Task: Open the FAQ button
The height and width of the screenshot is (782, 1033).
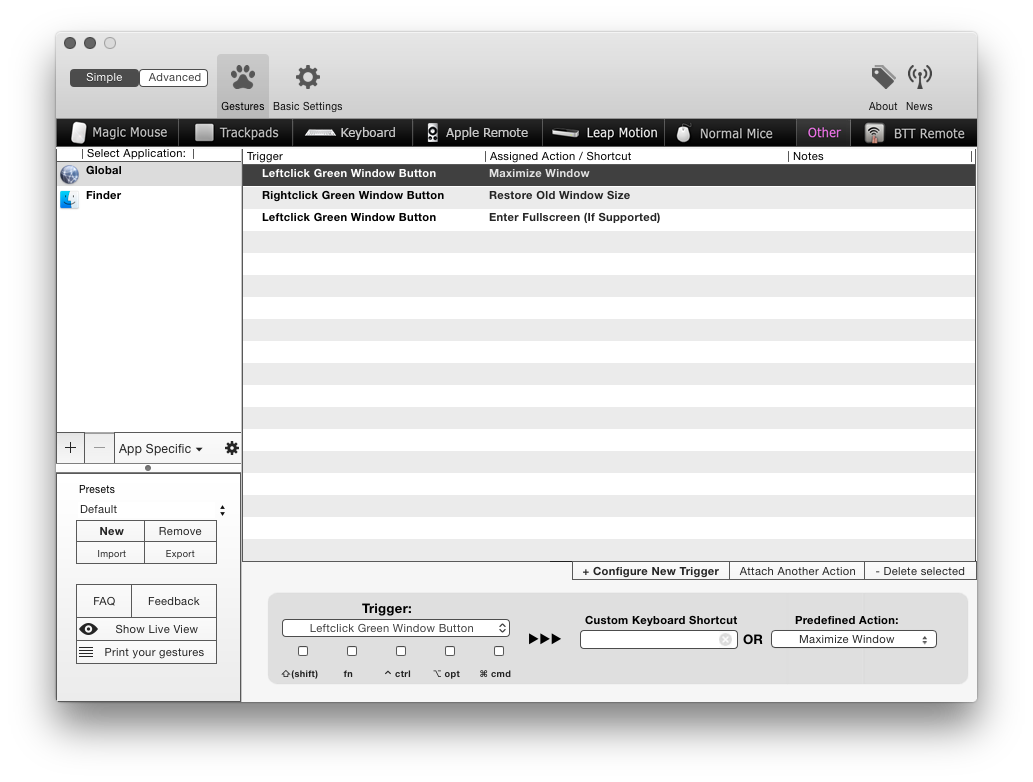Action: click(104, 601)
